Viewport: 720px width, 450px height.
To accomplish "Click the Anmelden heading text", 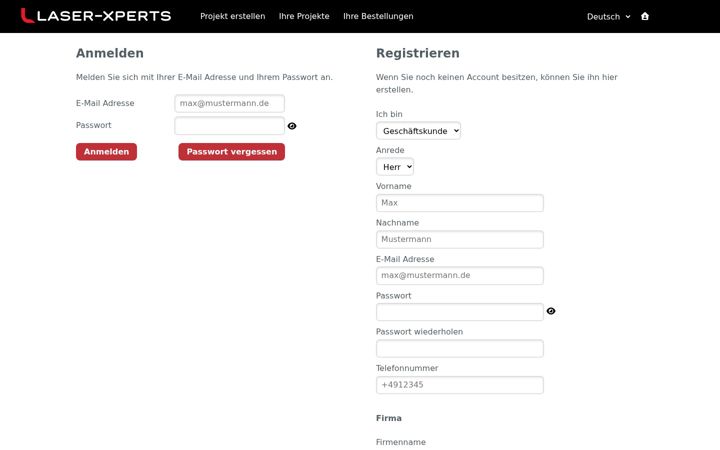I will [110, 53].
